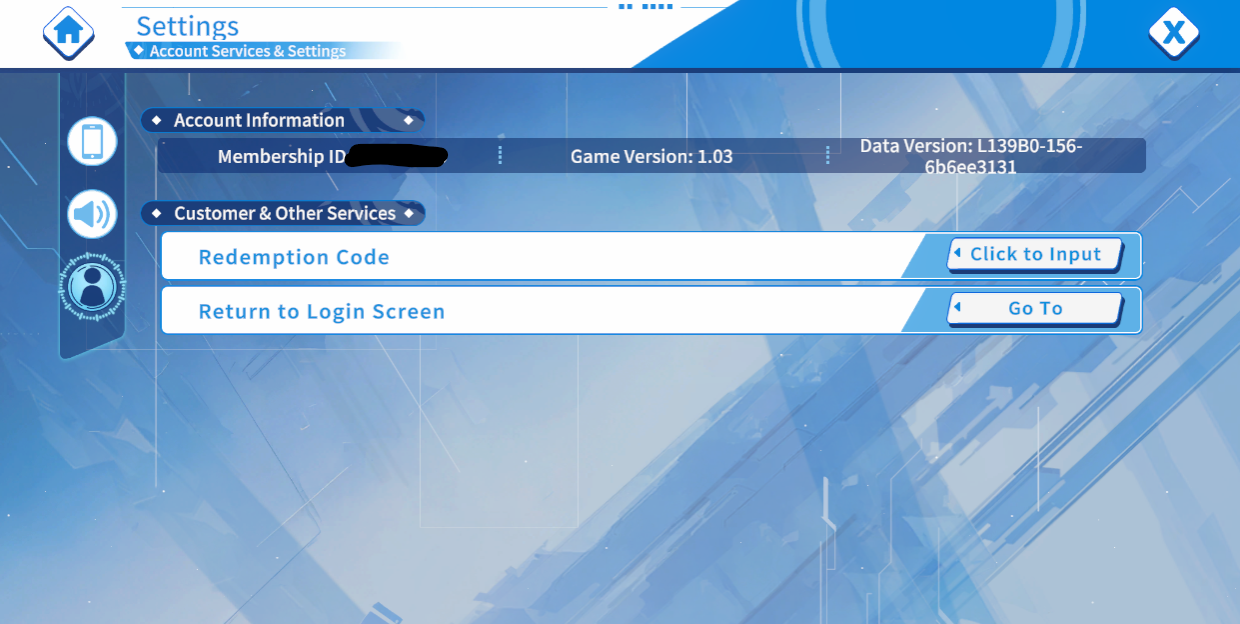This screenshot has height=624, width=1240.
Task: Select the account profile sidebar icon
Action: point(92,288)
